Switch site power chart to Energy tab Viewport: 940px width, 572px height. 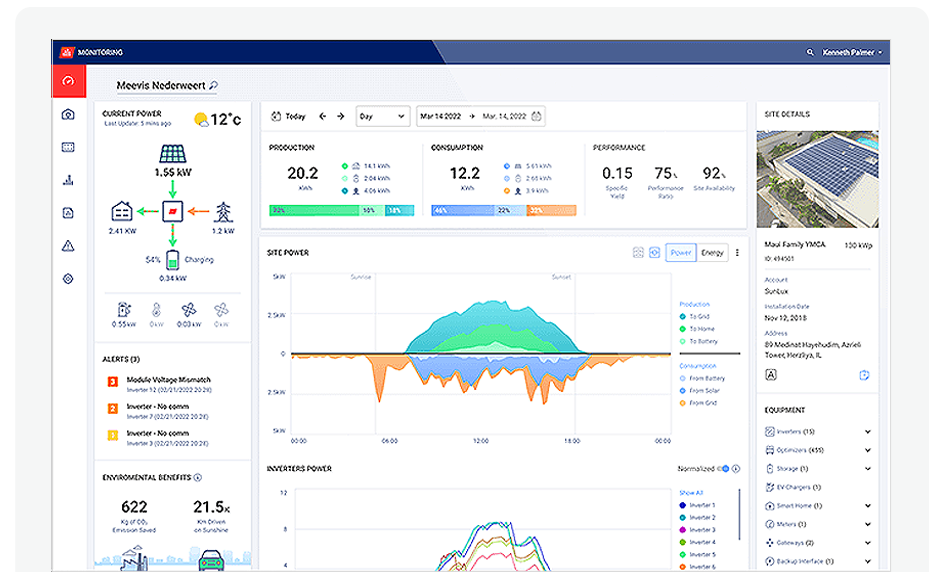(712, 253)
